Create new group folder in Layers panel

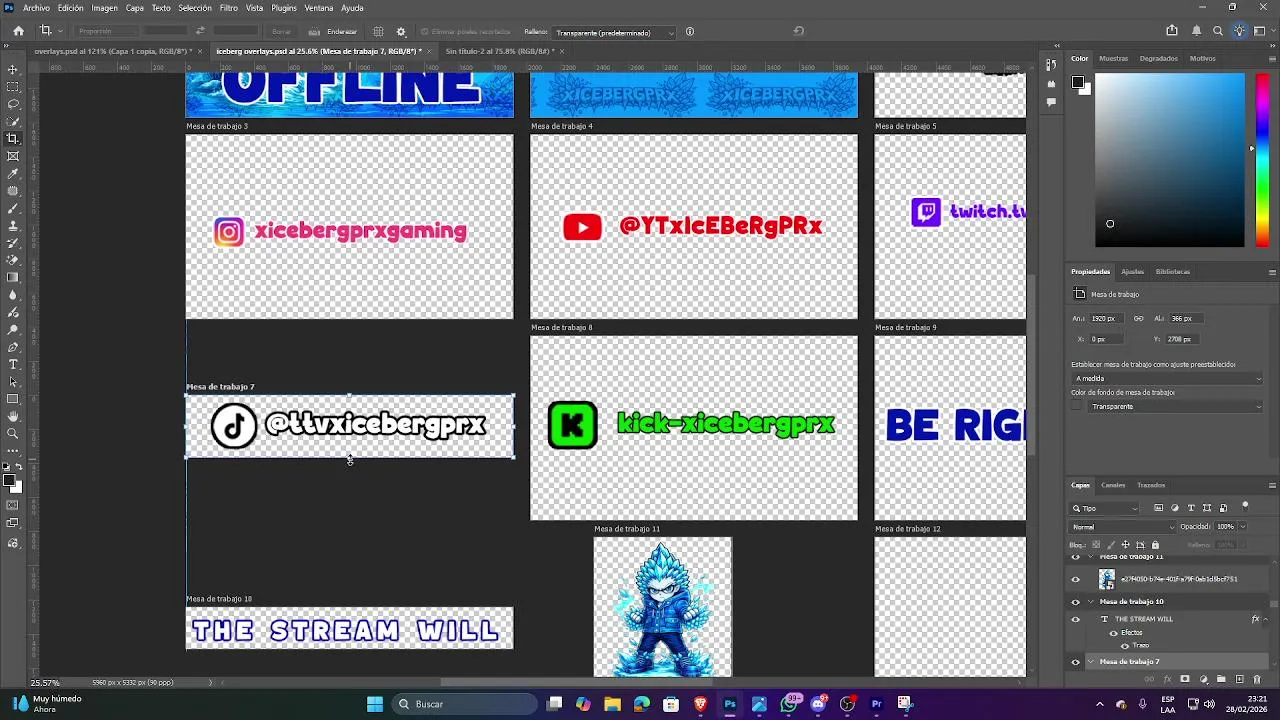tap(1221, 679)
